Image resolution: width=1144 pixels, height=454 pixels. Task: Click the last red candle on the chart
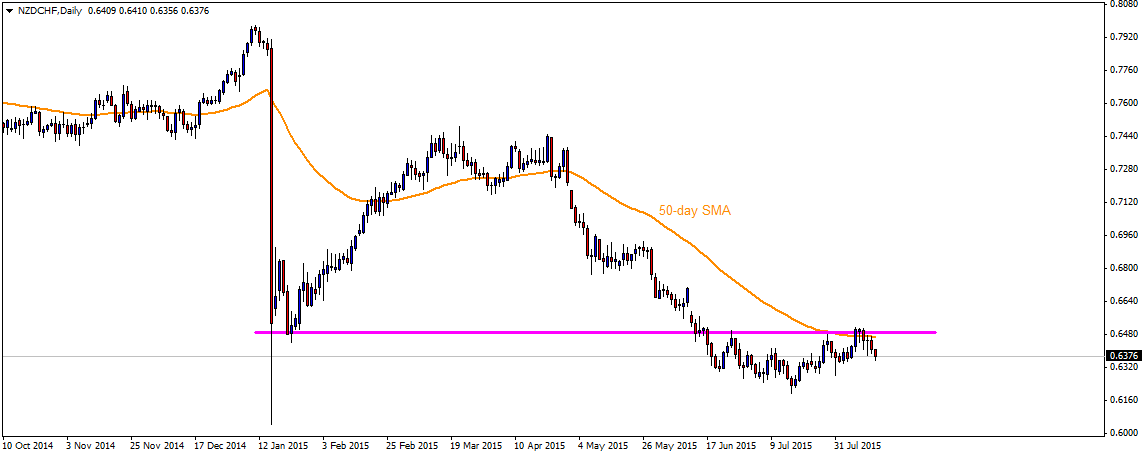[x=876, y=354]
